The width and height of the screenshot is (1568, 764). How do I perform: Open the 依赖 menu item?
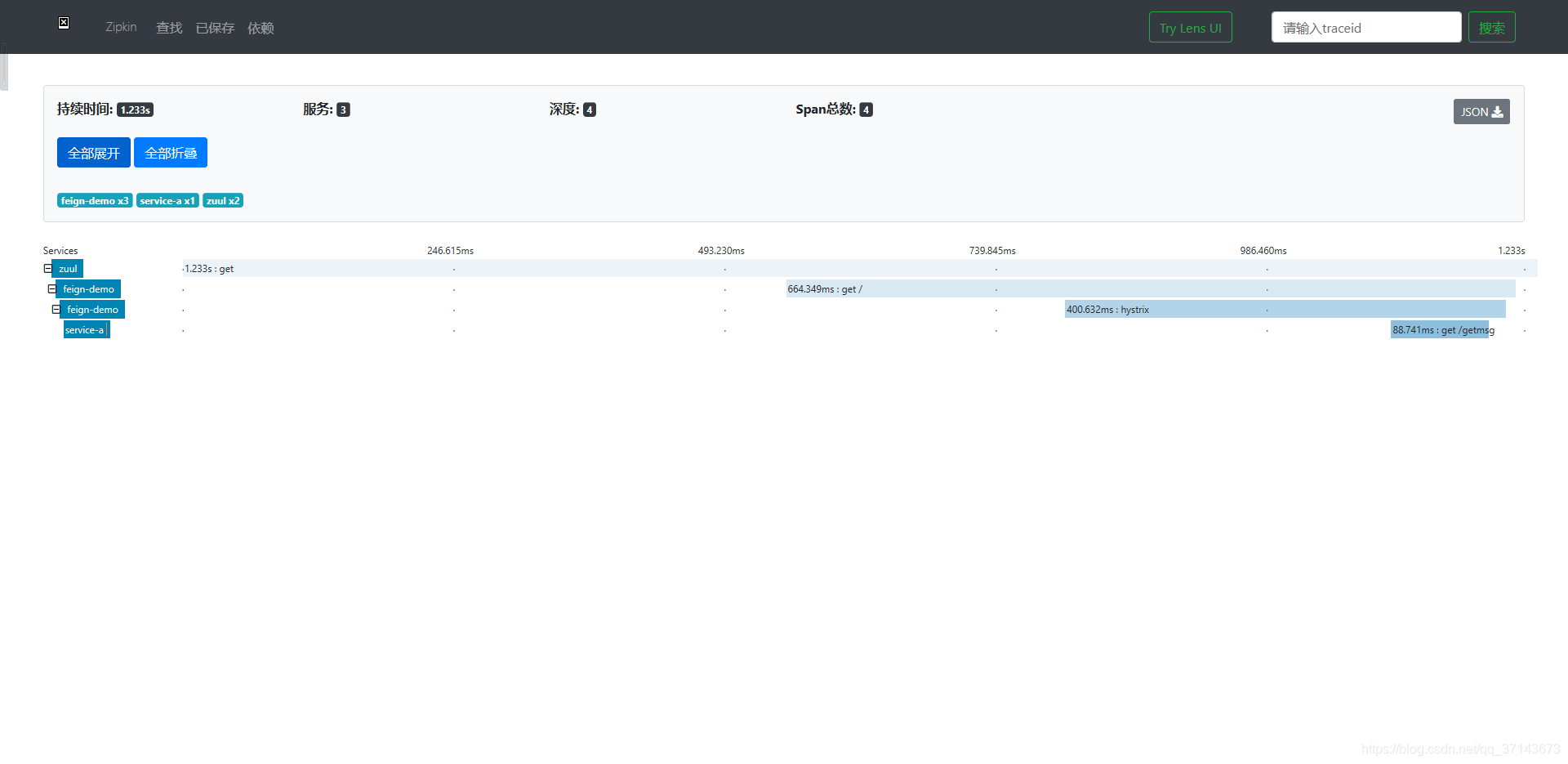(261, 28)
